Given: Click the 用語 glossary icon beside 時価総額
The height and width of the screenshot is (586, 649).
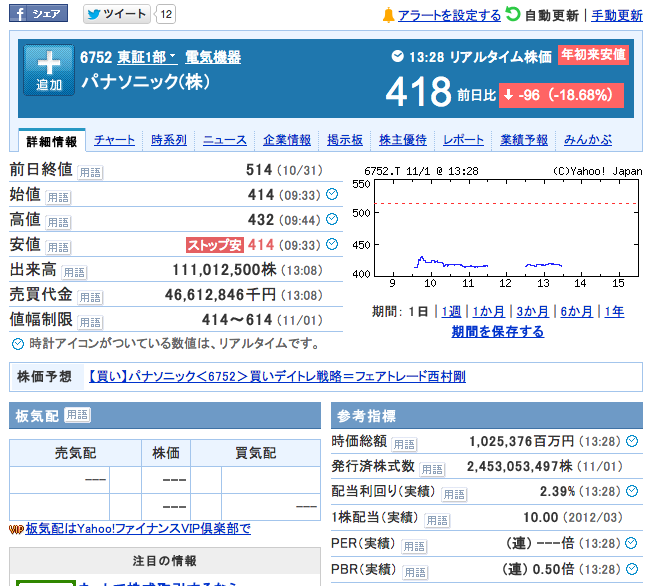Looking at the screenshot, I should click(x=404, y=444).
